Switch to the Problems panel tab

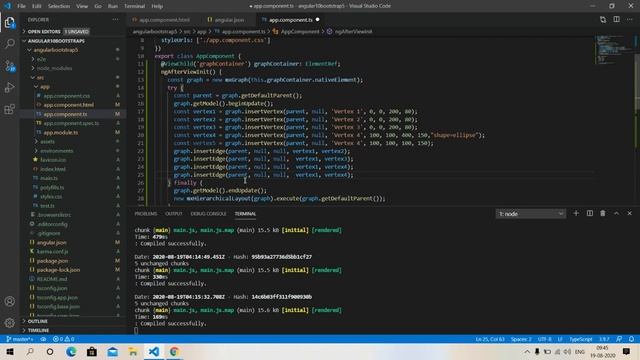click(x=146, y=214)
